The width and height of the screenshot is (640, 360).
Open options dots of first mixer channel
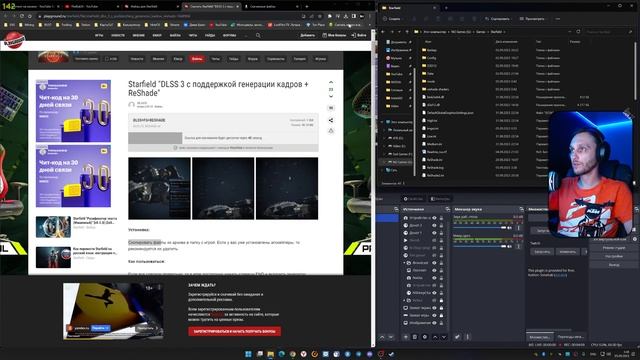click(x=518, y=228)
